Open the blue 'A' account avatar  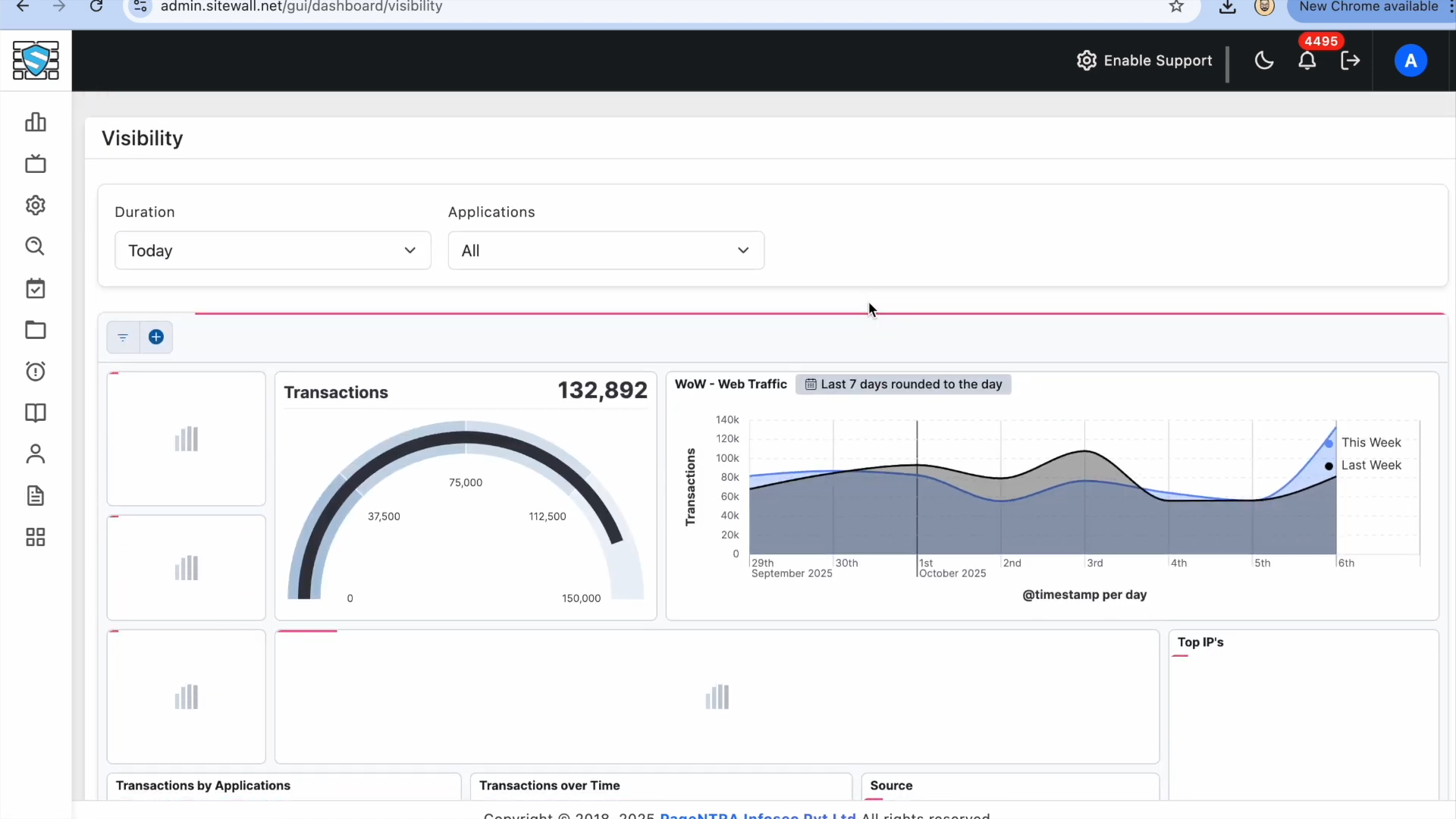(x=1410, y=61)
